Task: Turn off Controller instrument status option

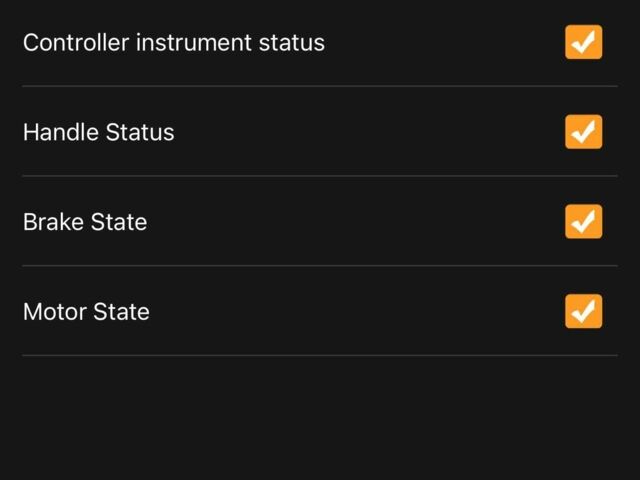Action: (x=583, y=42)
